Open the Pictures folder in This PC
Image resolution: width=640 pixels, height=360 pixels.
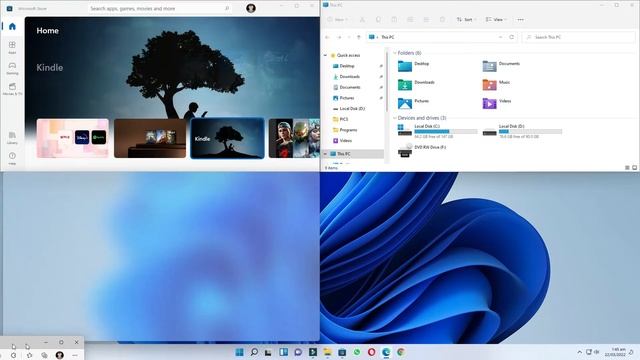pos(414,103)
